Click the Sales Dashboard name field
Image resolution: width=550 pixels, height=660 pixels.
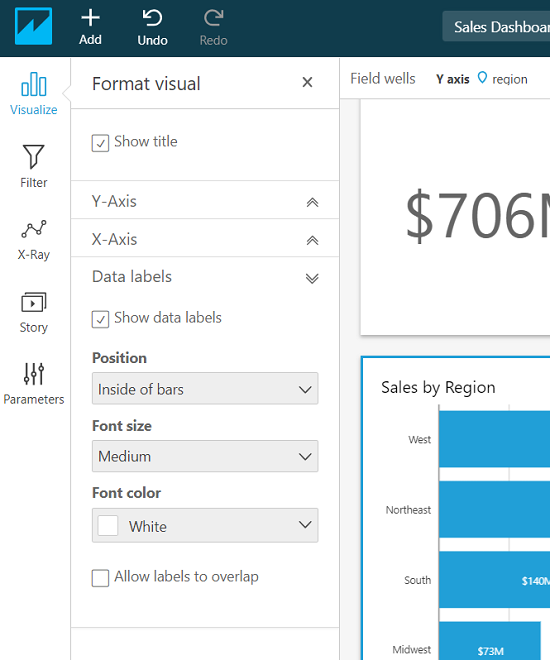[496, 27]
